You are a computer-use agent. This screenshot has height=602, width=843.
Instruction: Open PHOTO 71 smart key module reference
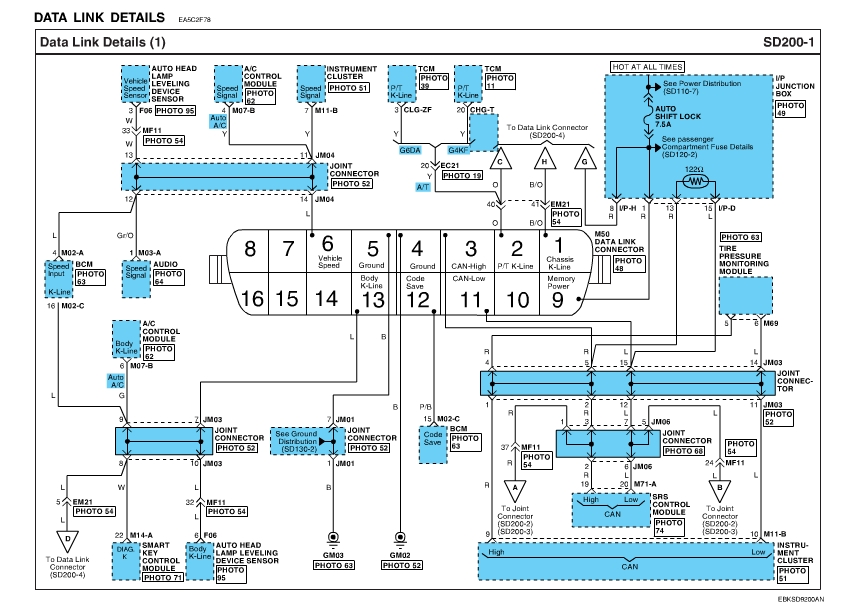164,578
